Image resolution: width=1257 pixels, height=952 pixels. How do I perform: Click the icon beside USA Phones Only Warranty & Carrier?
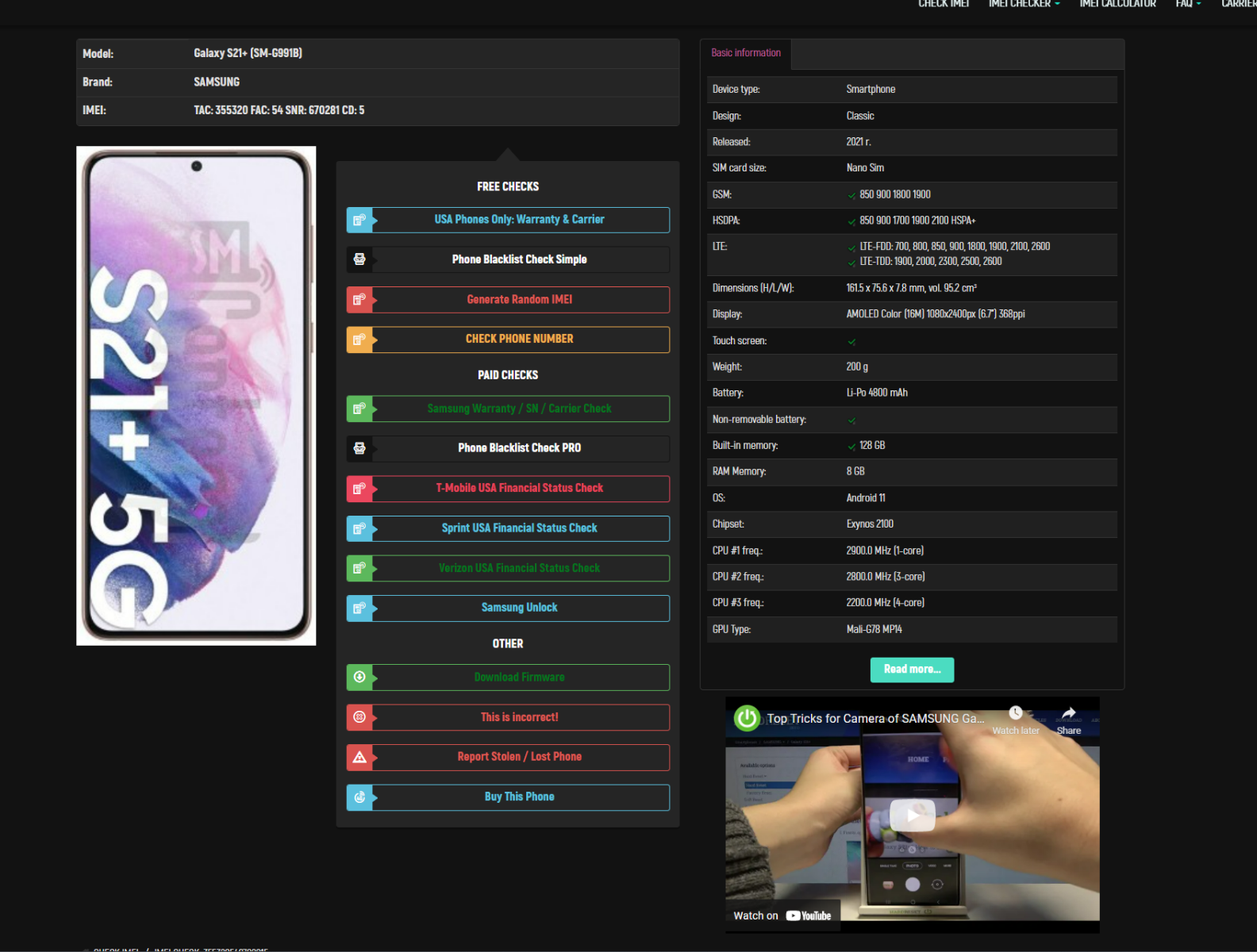[x=359, y=221]
